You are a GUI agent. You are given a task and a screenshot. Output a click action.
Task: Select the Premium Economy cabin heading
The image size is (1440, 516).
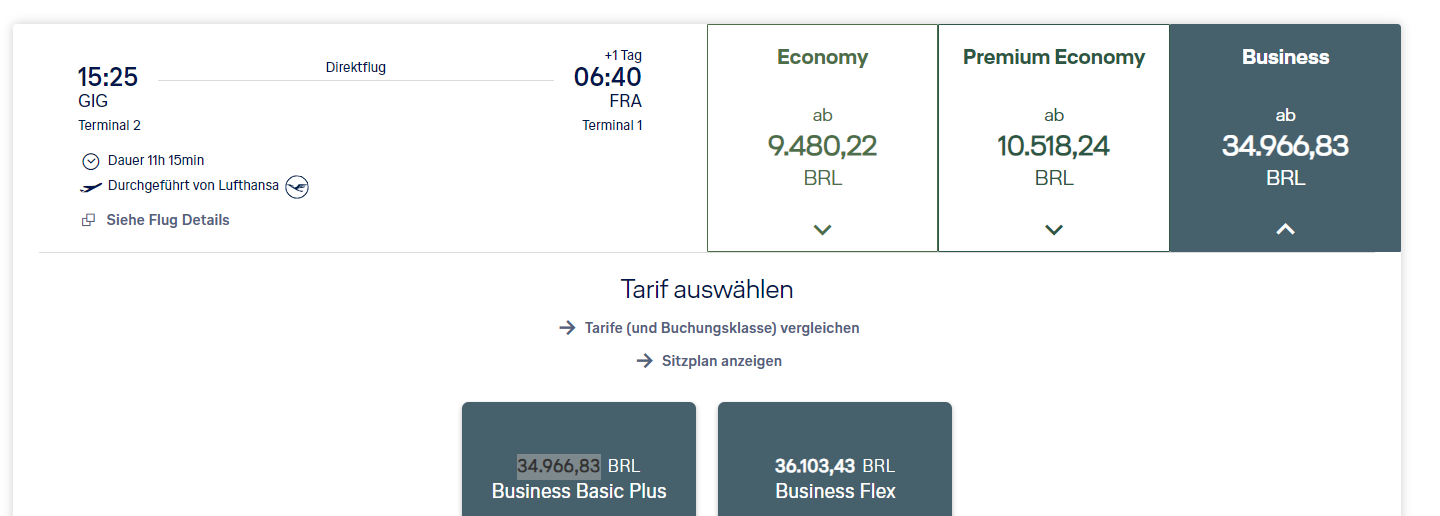[1053, 57]
